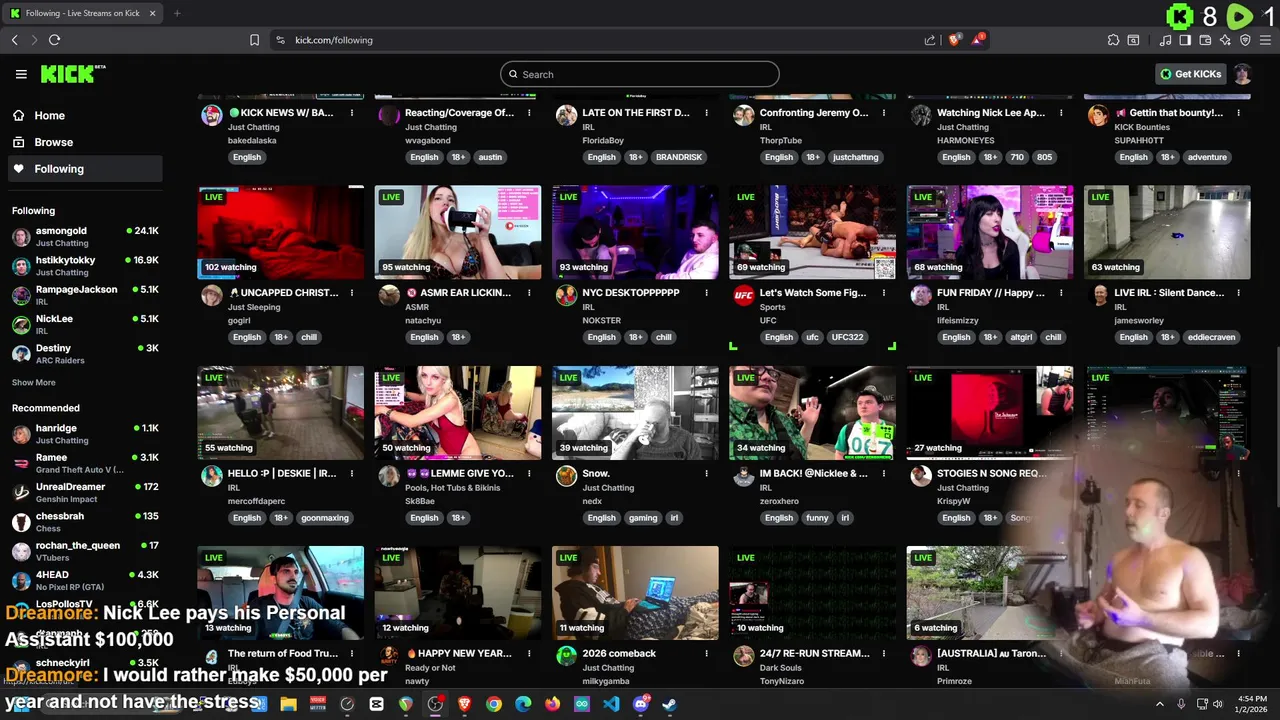This screenshot has height=720, width=1280.
Task: Open Ramee in Recommended list
Action: (x=85, y=463)
